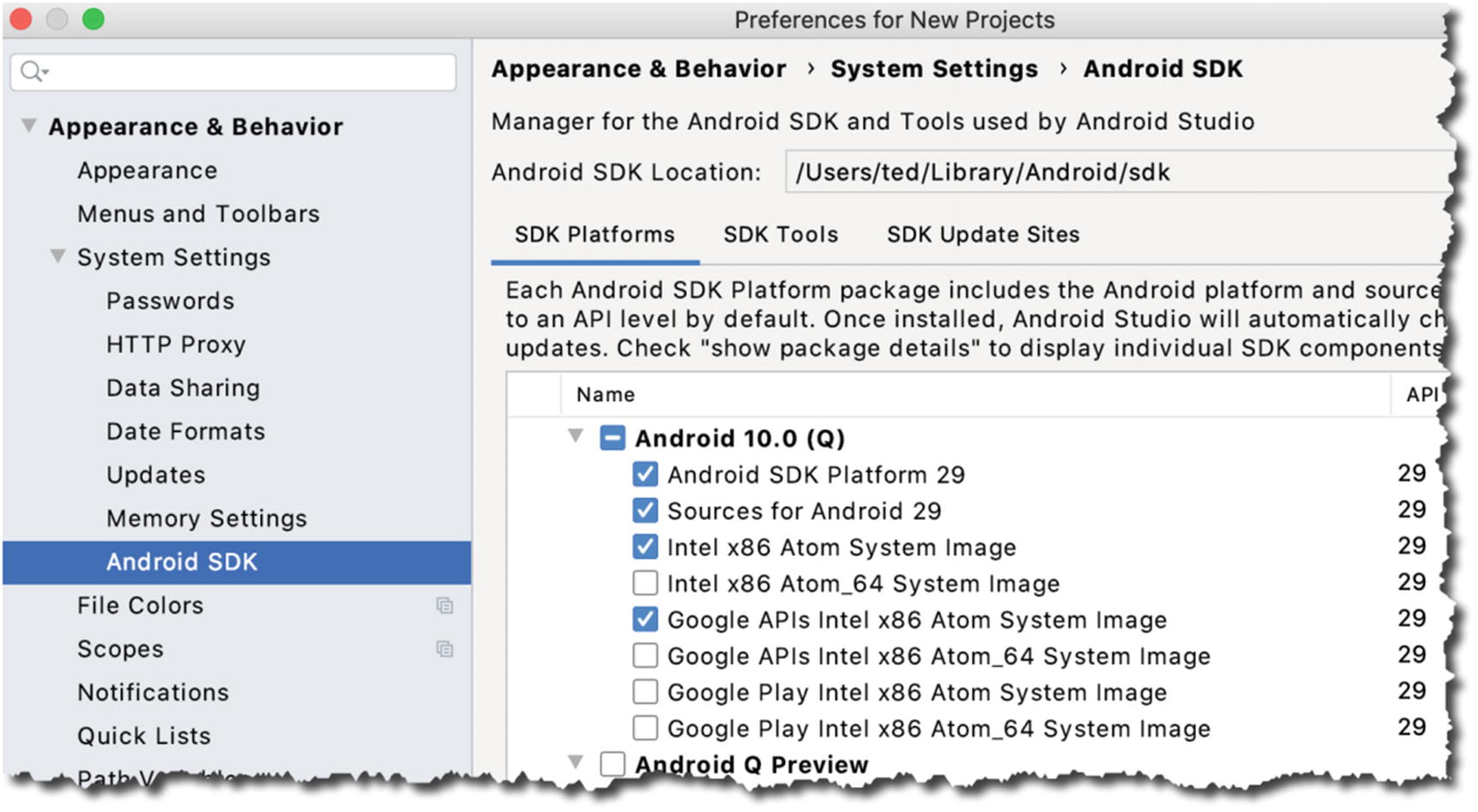Click the Appearance & Behavior breadcrumb
1478x812 pixels.
pos(639,69)
